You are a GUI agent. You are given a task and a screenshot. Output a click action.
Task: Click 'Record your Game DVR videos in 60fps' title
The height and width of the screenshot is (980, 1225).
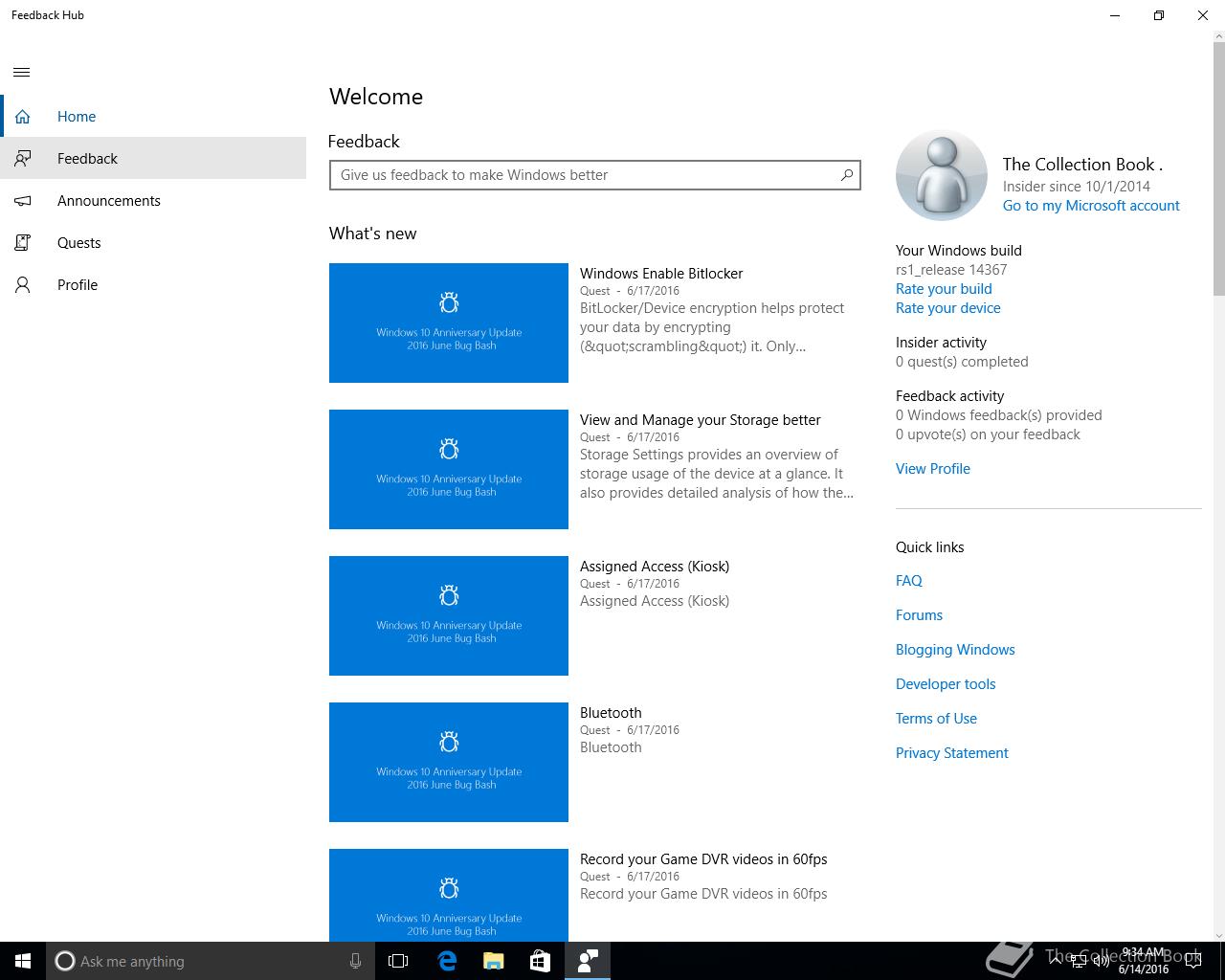[x=703, y=859]
